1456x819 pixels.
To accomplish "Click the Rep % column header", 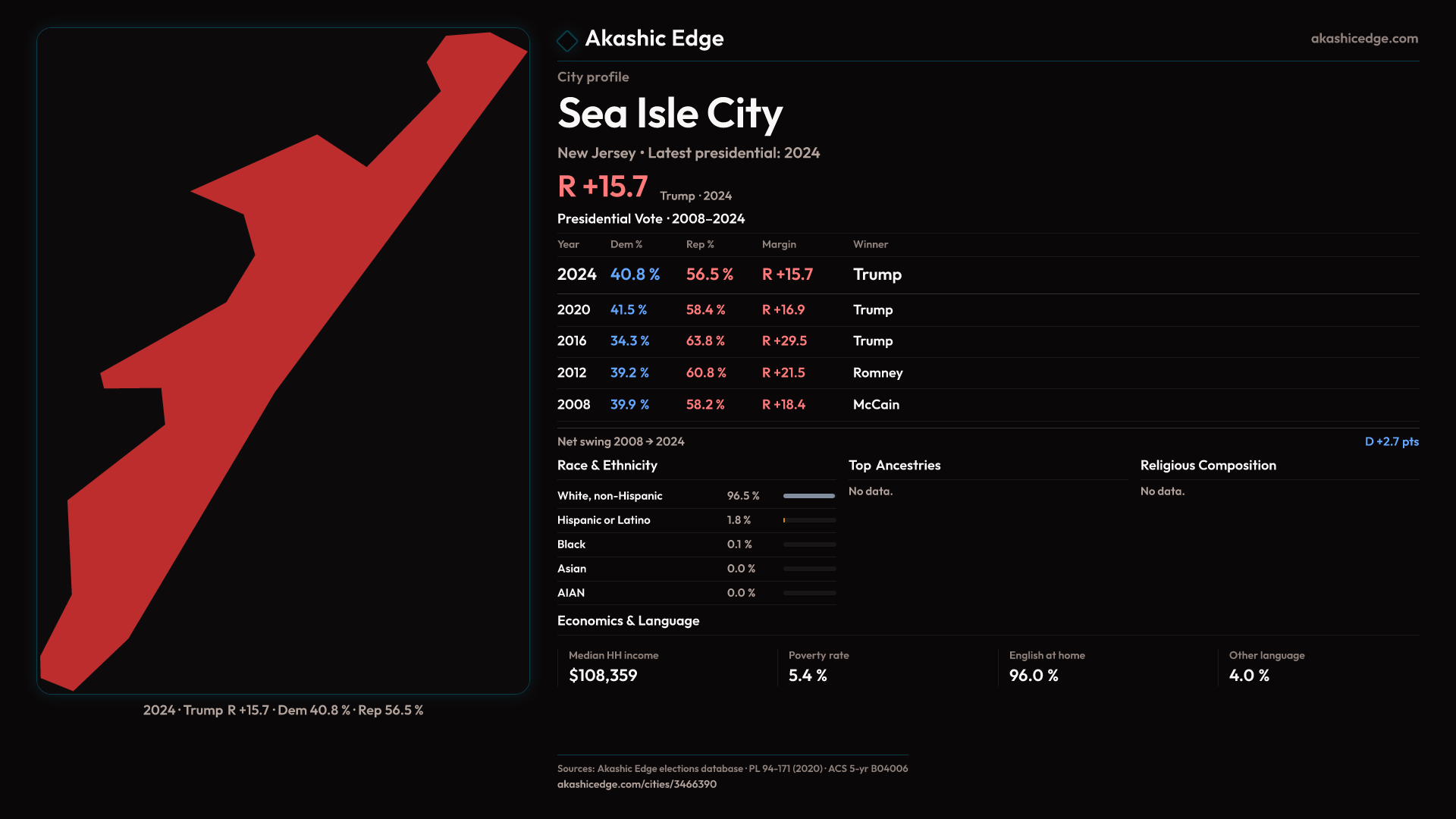I will click(x=700, y=244).
